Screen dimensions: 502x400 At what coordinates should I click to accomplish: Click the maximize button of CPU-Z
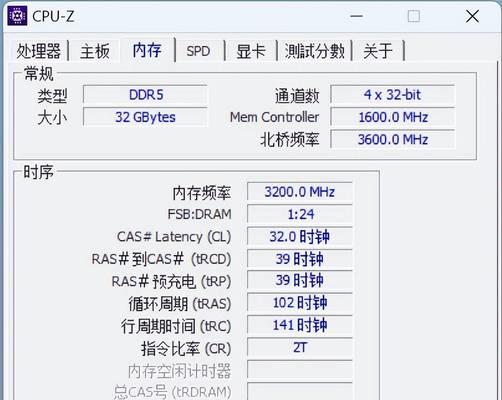click(414, 16)
